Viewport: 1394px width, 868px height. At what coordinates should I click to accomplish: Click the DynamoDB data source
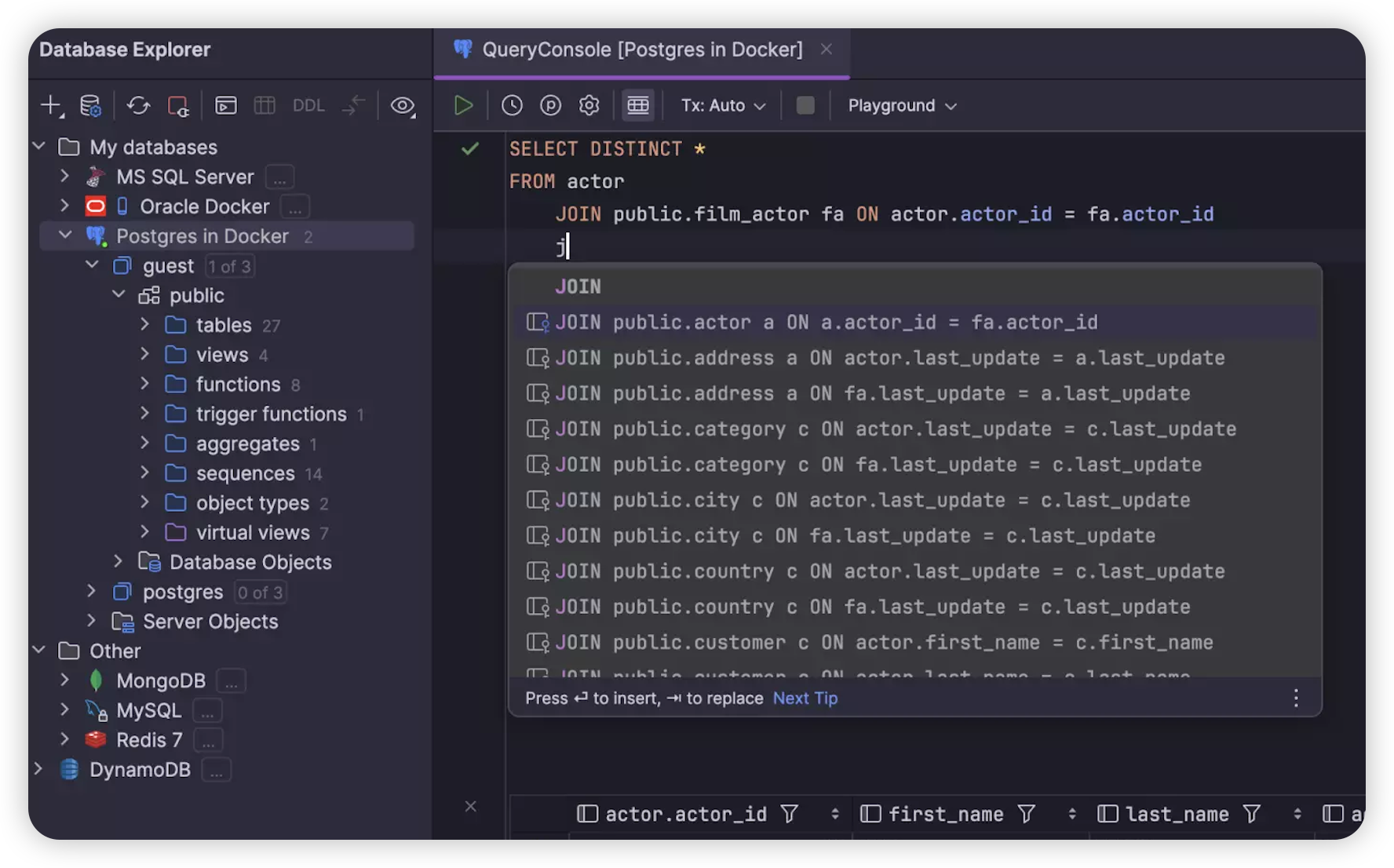(x=140, y=769)
